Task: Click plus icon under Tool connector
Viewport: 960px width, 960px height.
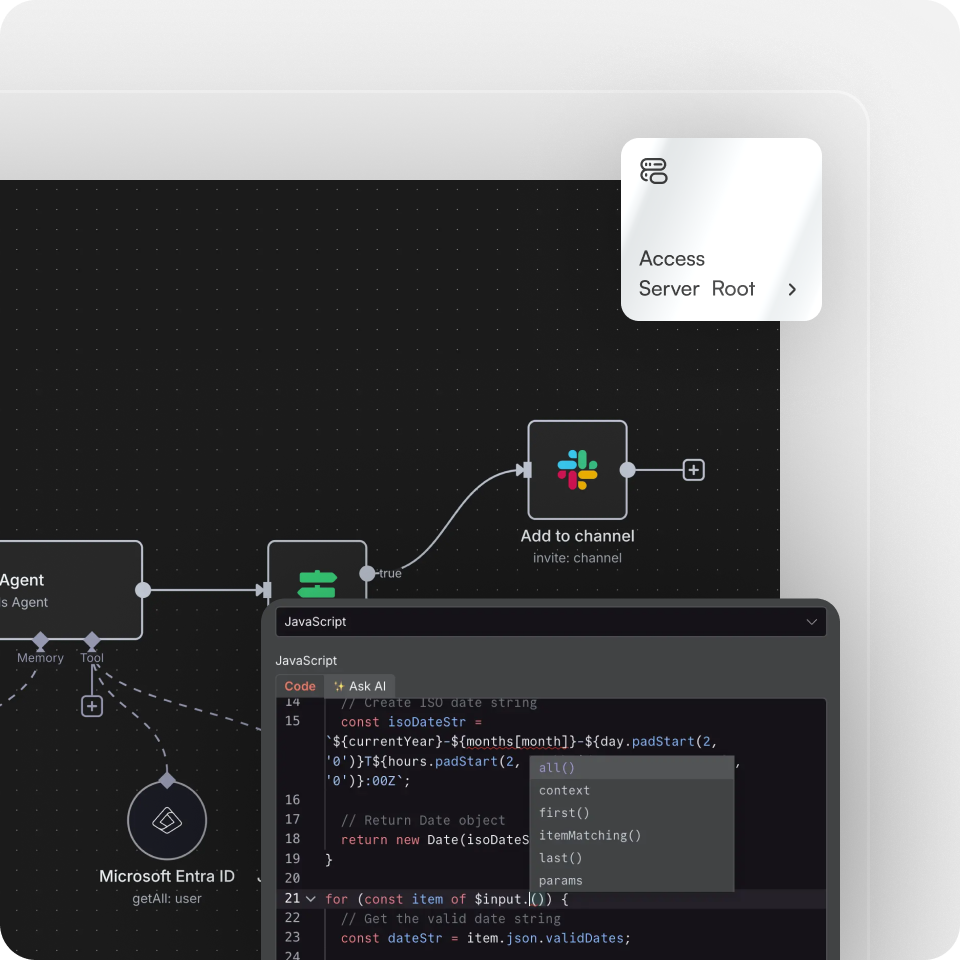Action: (92, 706)
